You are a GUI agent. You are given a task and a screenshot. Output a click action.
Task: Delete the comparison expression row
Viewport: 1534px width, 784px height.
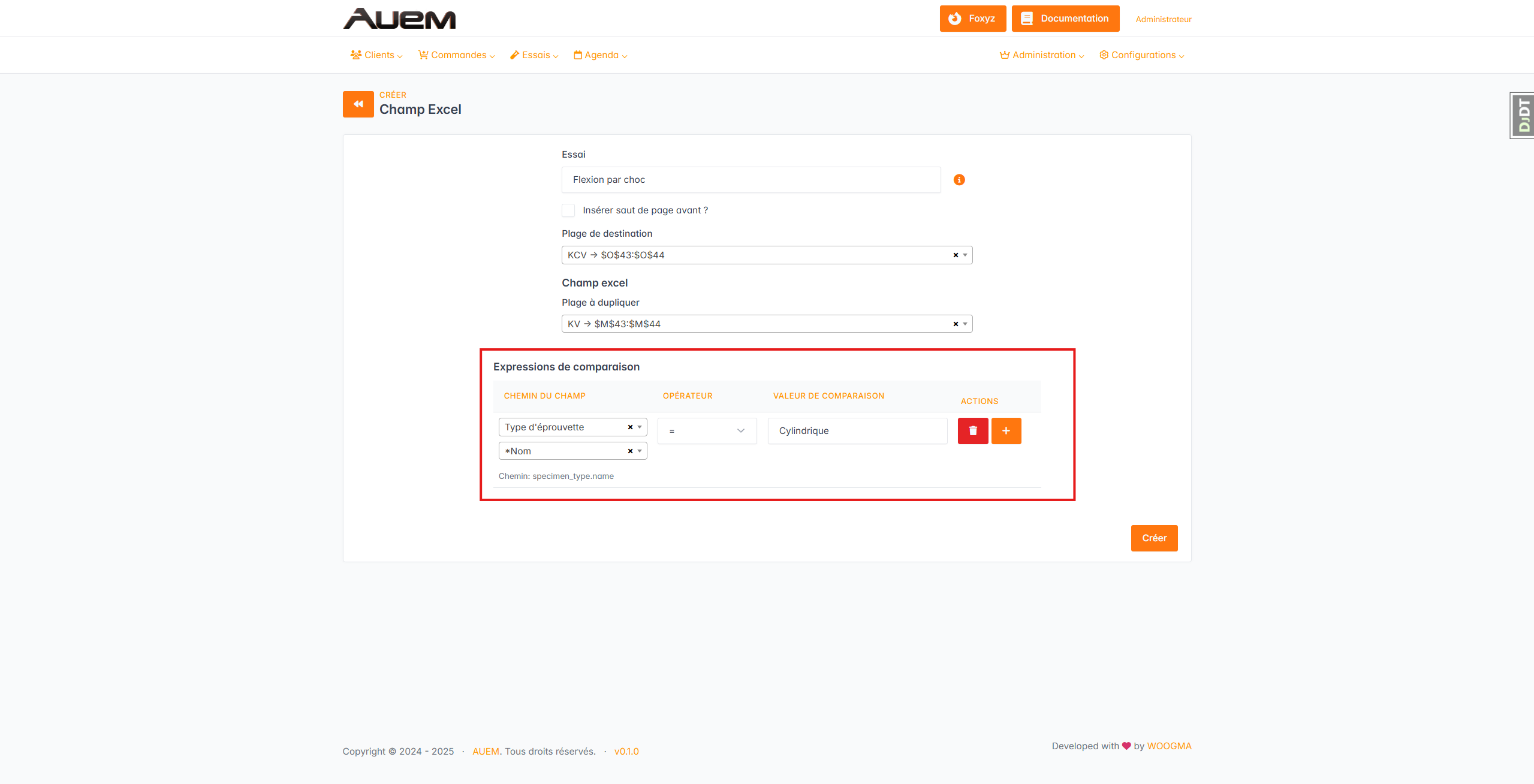point(972,431)
